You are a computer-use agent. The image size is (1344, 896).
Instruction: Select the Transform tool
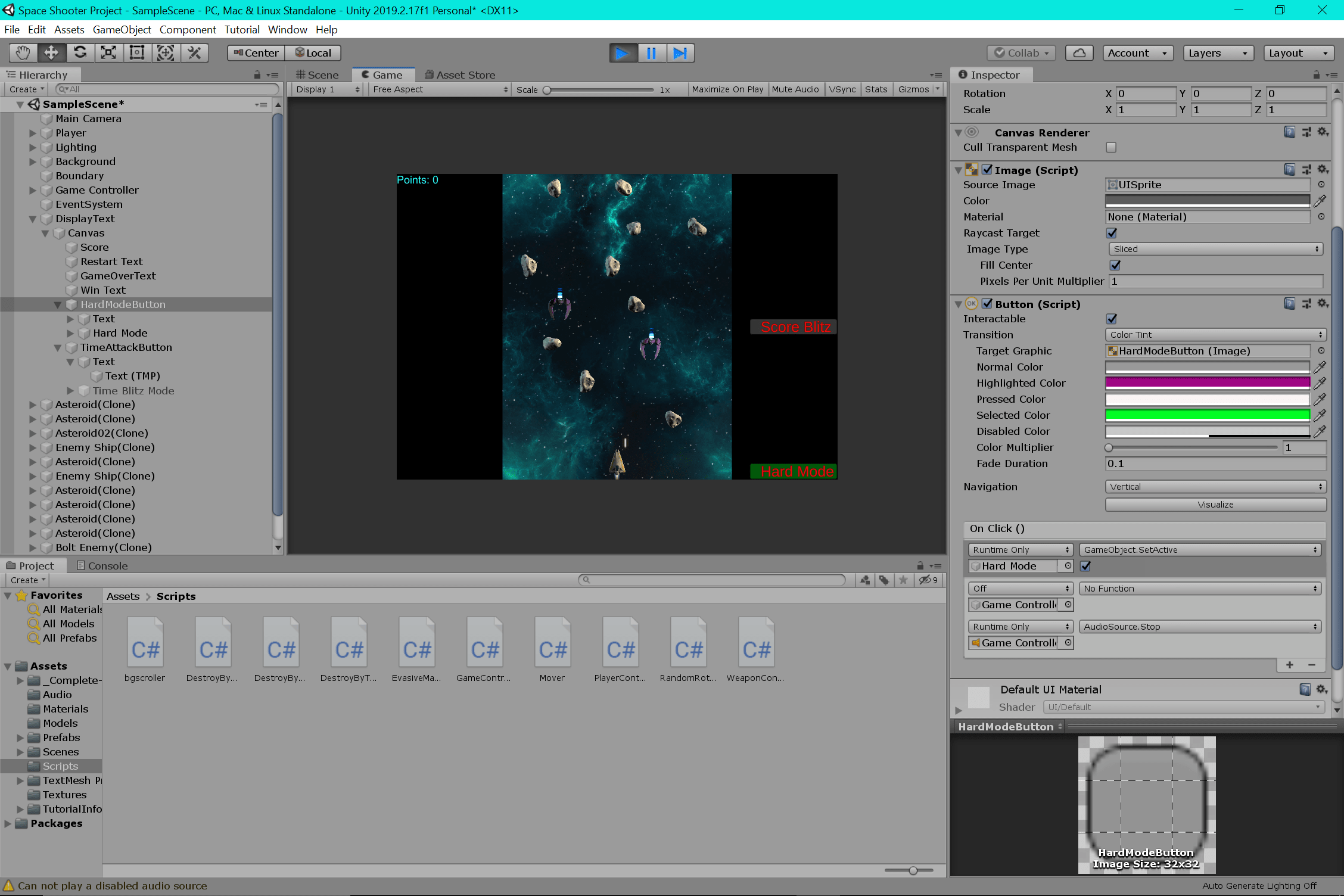pyautogui.click(x=166, y=53)
